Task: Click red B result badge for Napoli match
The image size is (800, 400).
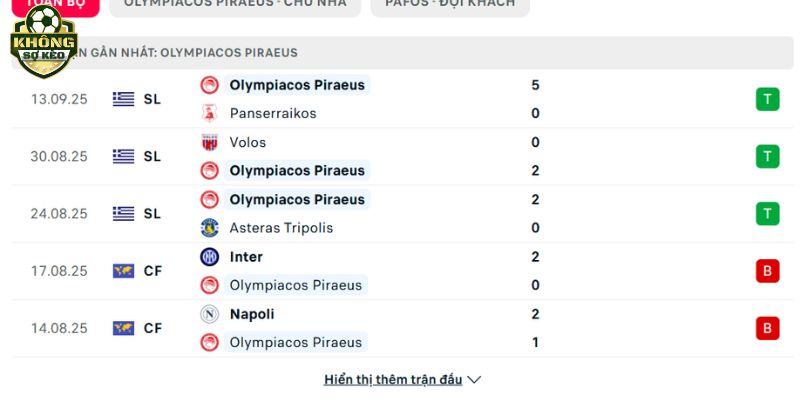Action: (767, 328)
